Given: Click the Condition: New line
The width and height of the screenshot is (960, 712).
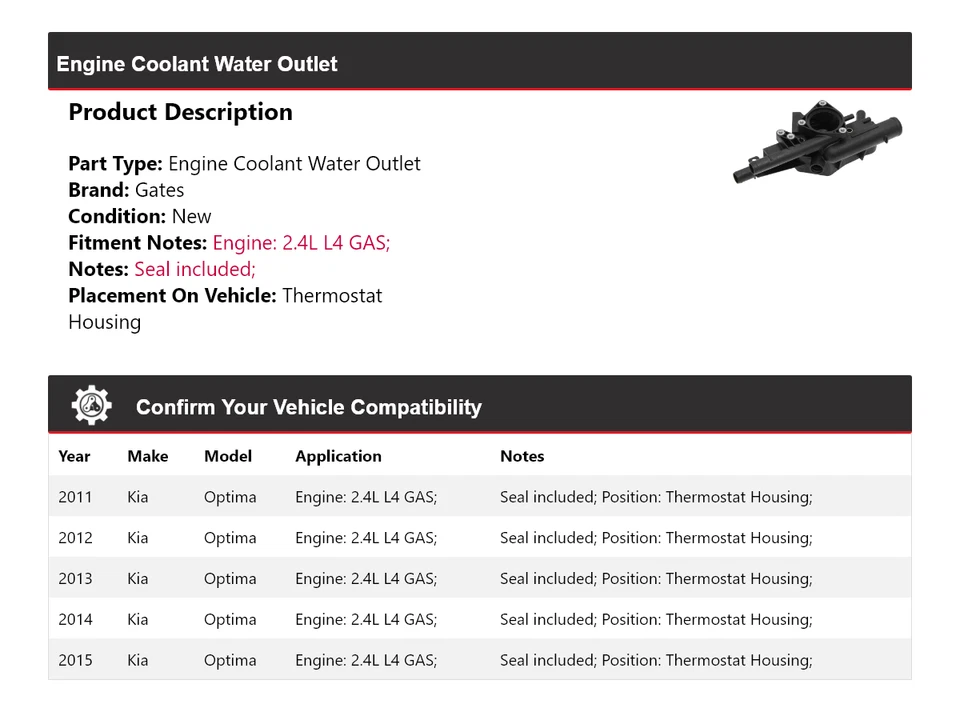Looking at the screenshot, I should [140, 216].
